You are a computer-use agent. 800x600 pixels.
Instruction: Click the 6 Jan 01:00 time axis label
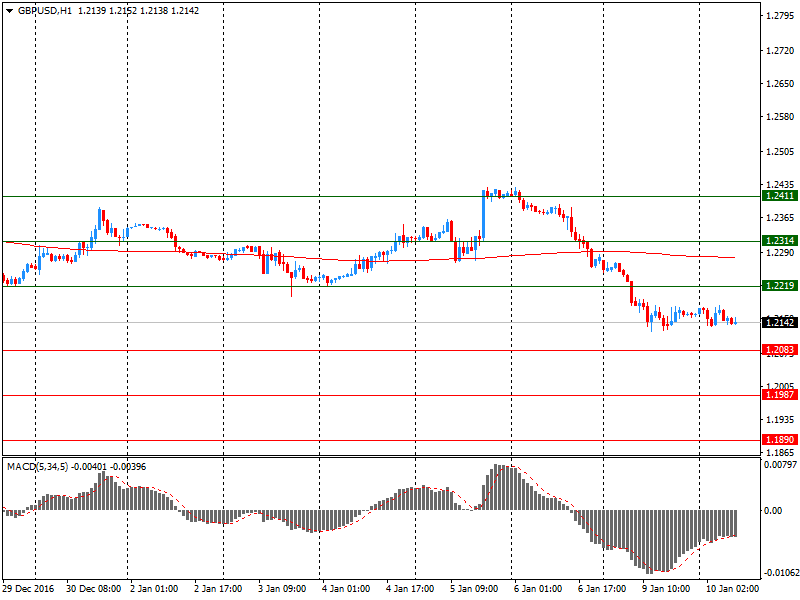(x=538, y=589)
